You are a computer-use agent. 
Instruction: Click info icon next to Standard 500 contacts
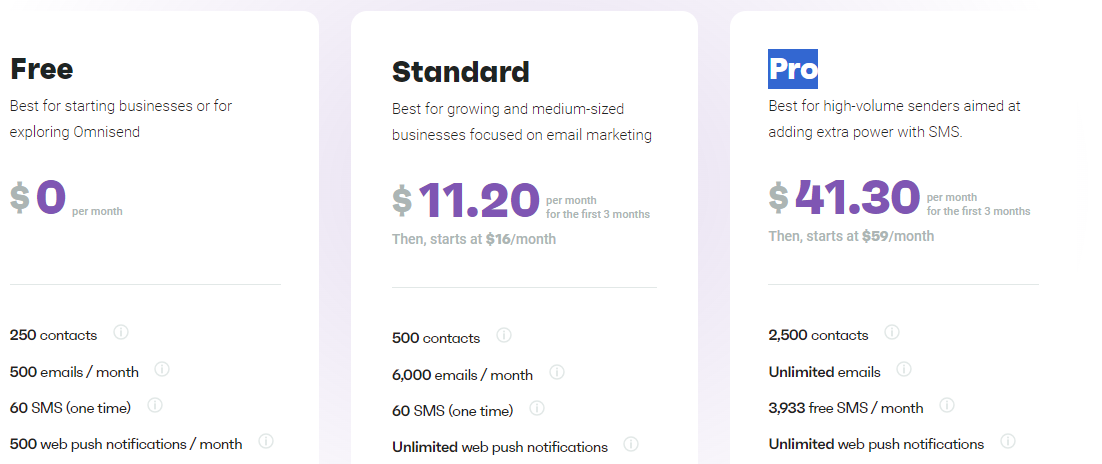point(504,335)
